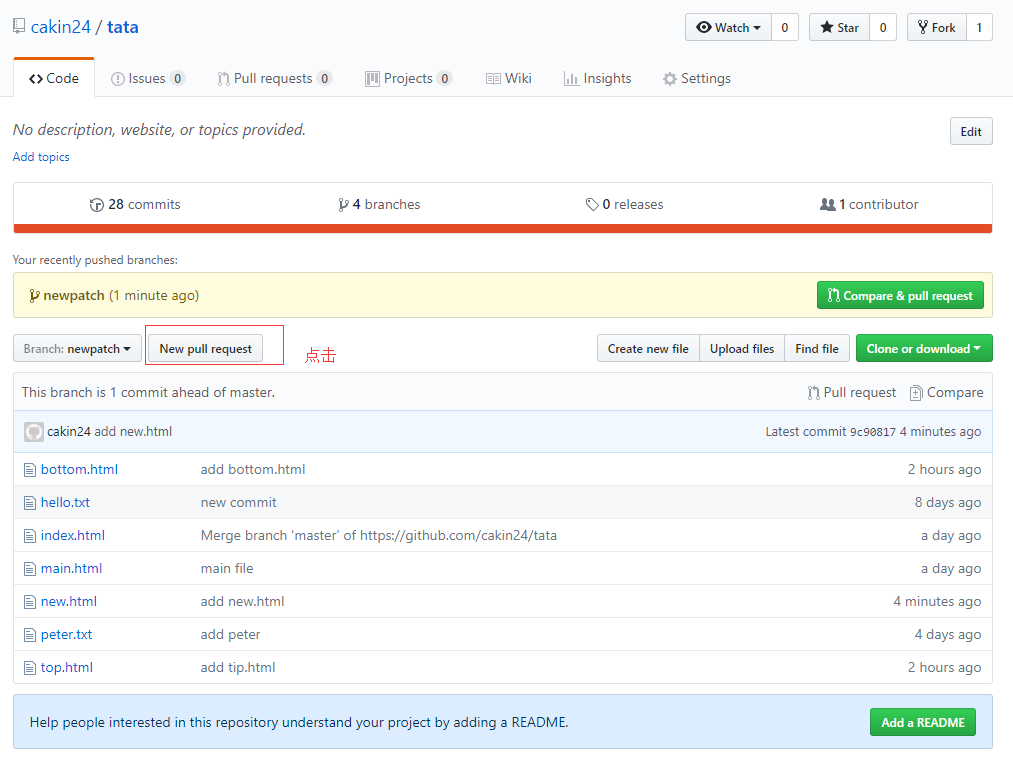Screen dimensions: 1013x760
Task: Open the 'add bottom.html' commit message
Action: (x=253, y=469)
